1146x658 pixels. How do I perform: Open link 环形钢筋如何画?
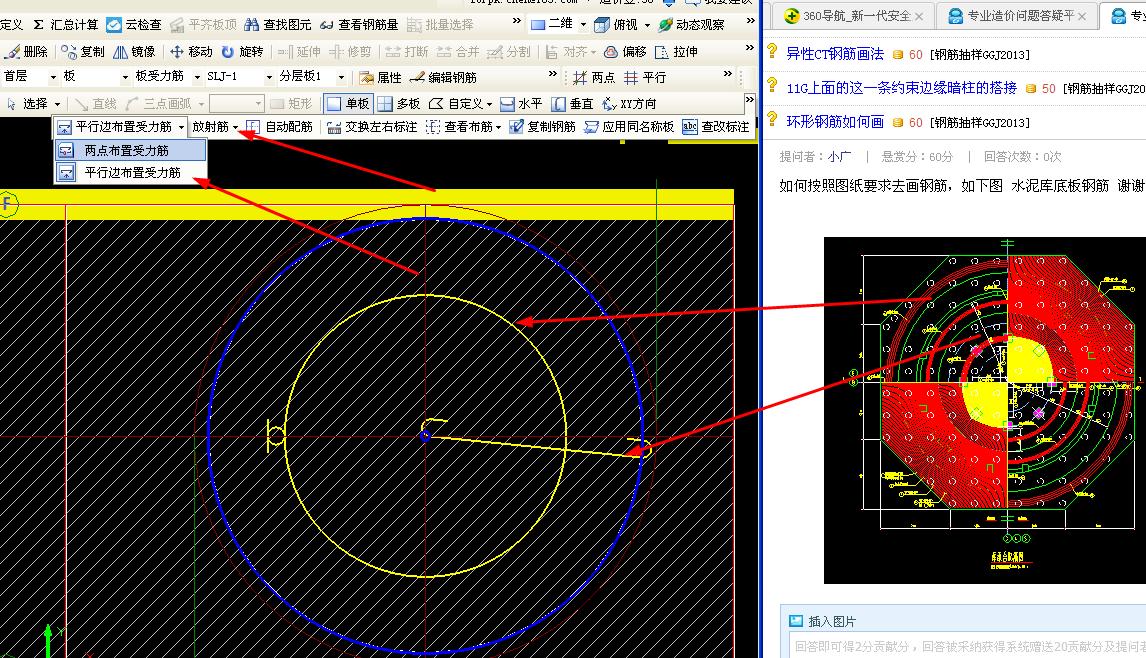pyautogui.click(x=835, y=122)
